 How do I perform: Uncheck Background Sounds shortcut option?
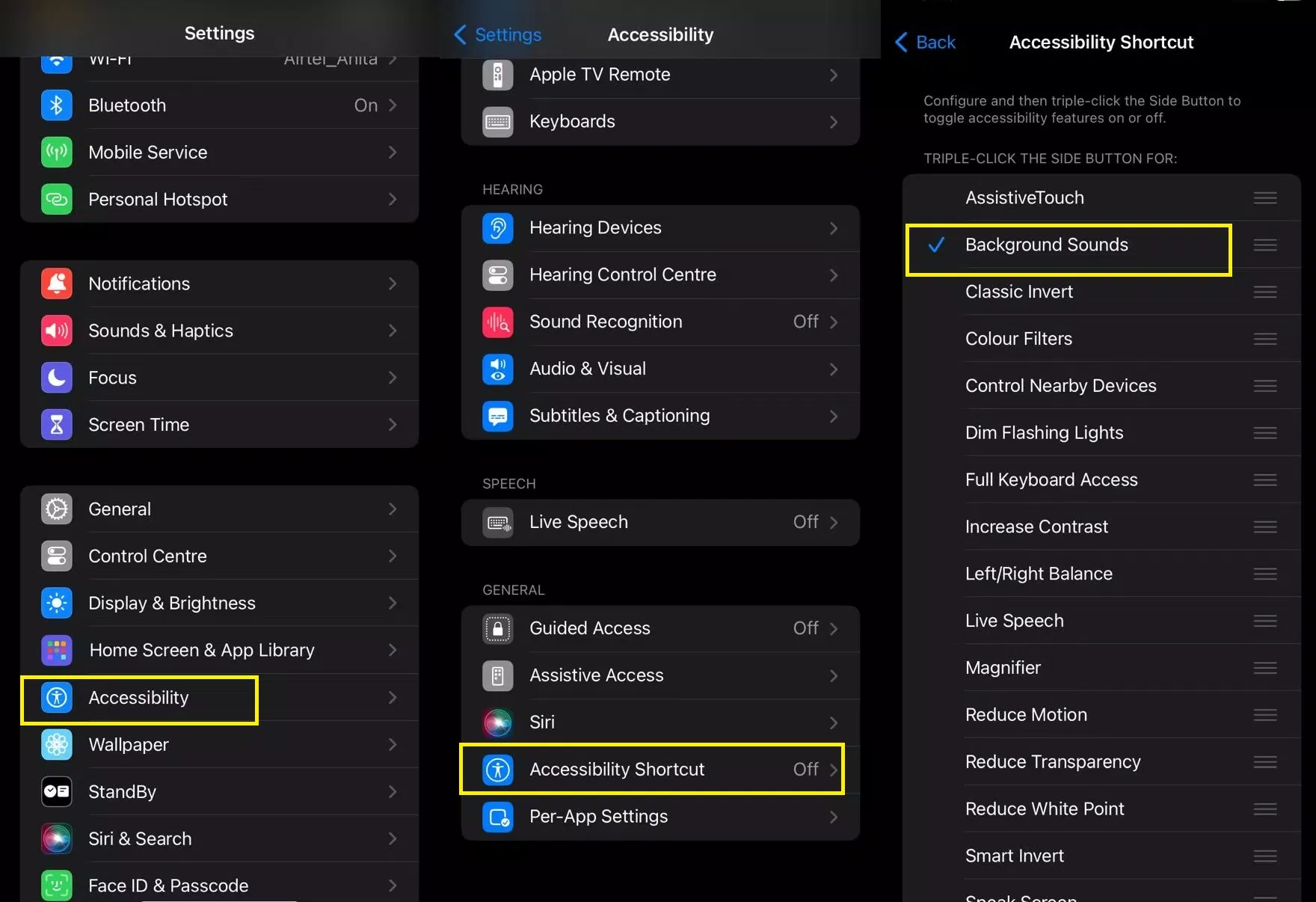click(x=1046, y=245)
